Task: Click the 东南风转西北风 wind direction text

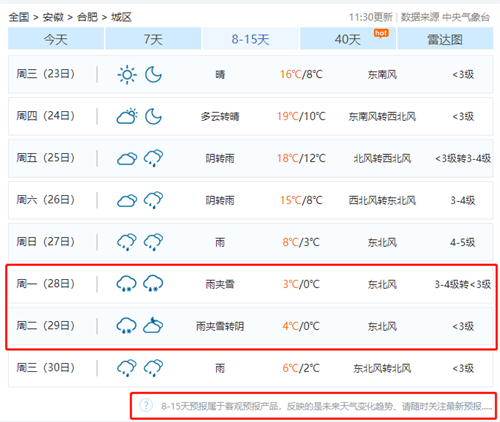Action: 382,116
